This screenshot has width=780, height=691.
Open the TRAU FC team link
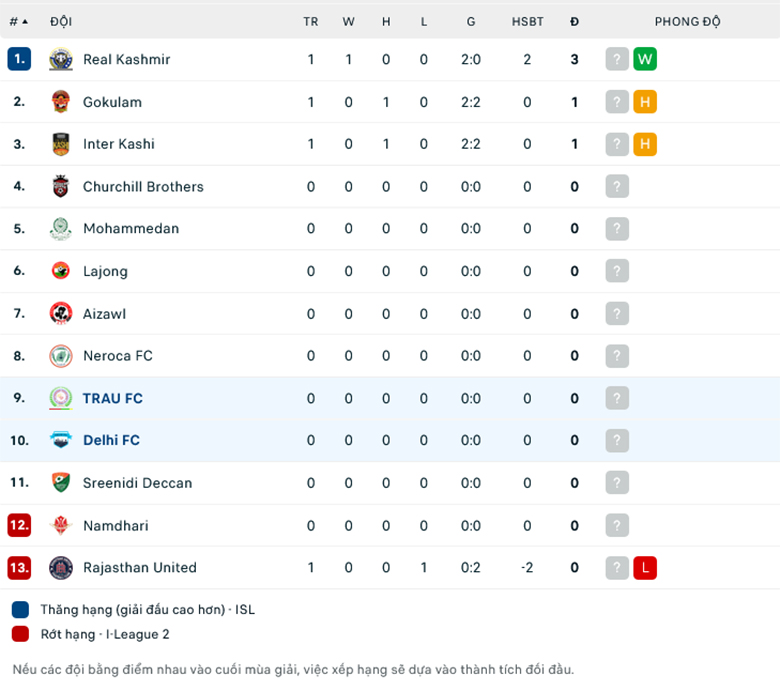113,398
